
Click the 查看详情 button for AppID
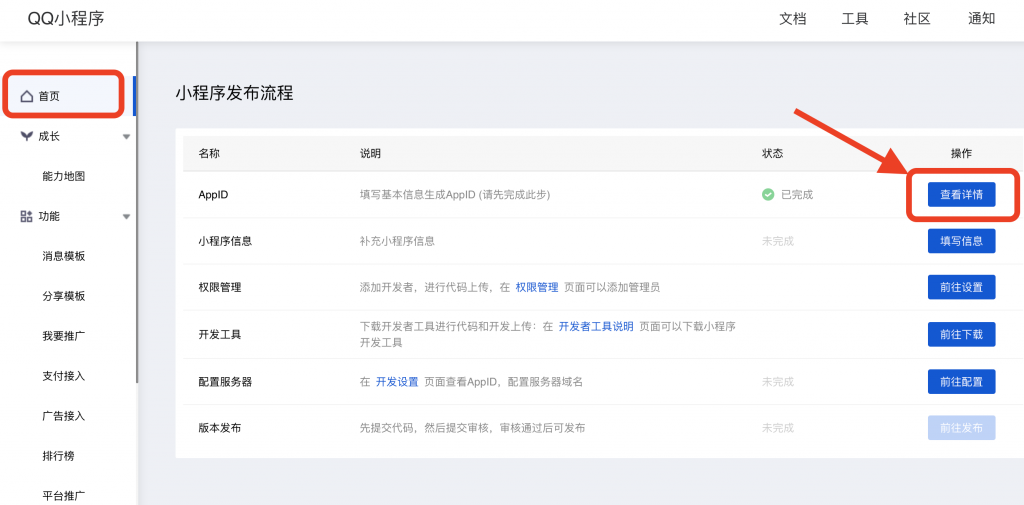click(961, 194)
